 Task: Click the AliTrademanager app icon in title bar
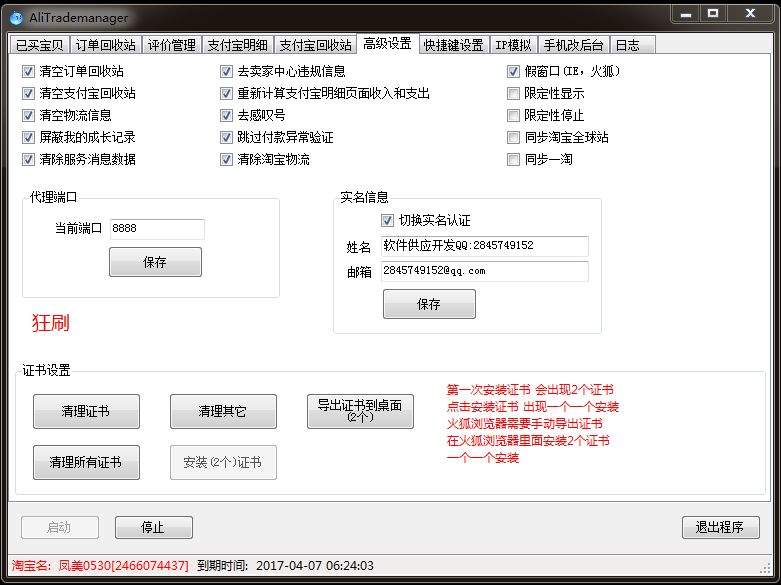click(16, 18)
